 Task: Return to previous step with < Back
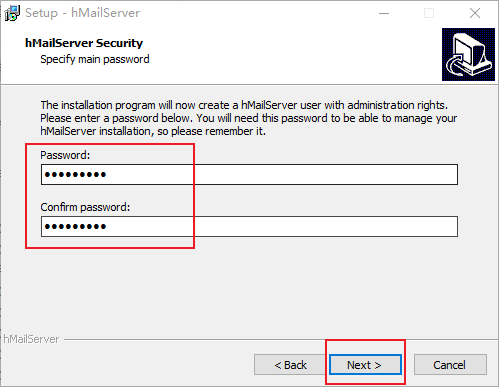(x=290, y=365)
